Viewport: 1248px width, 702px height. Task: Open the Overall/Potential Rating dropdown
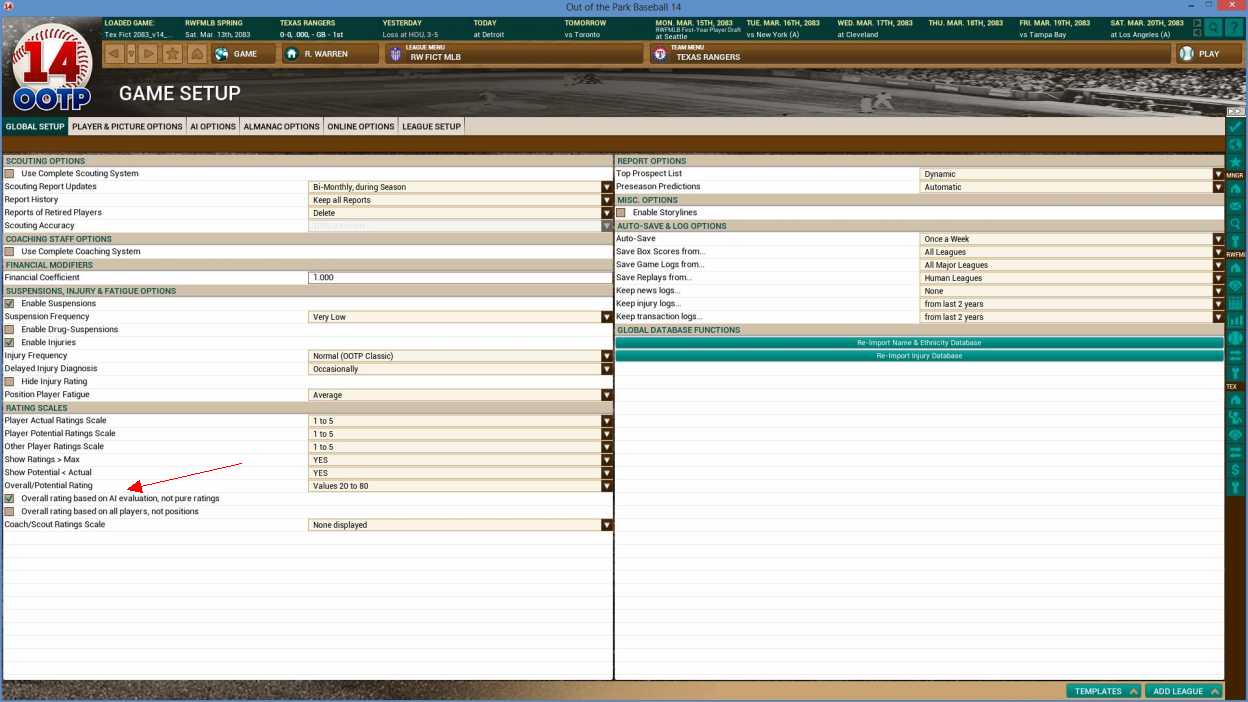pos(461,486)
